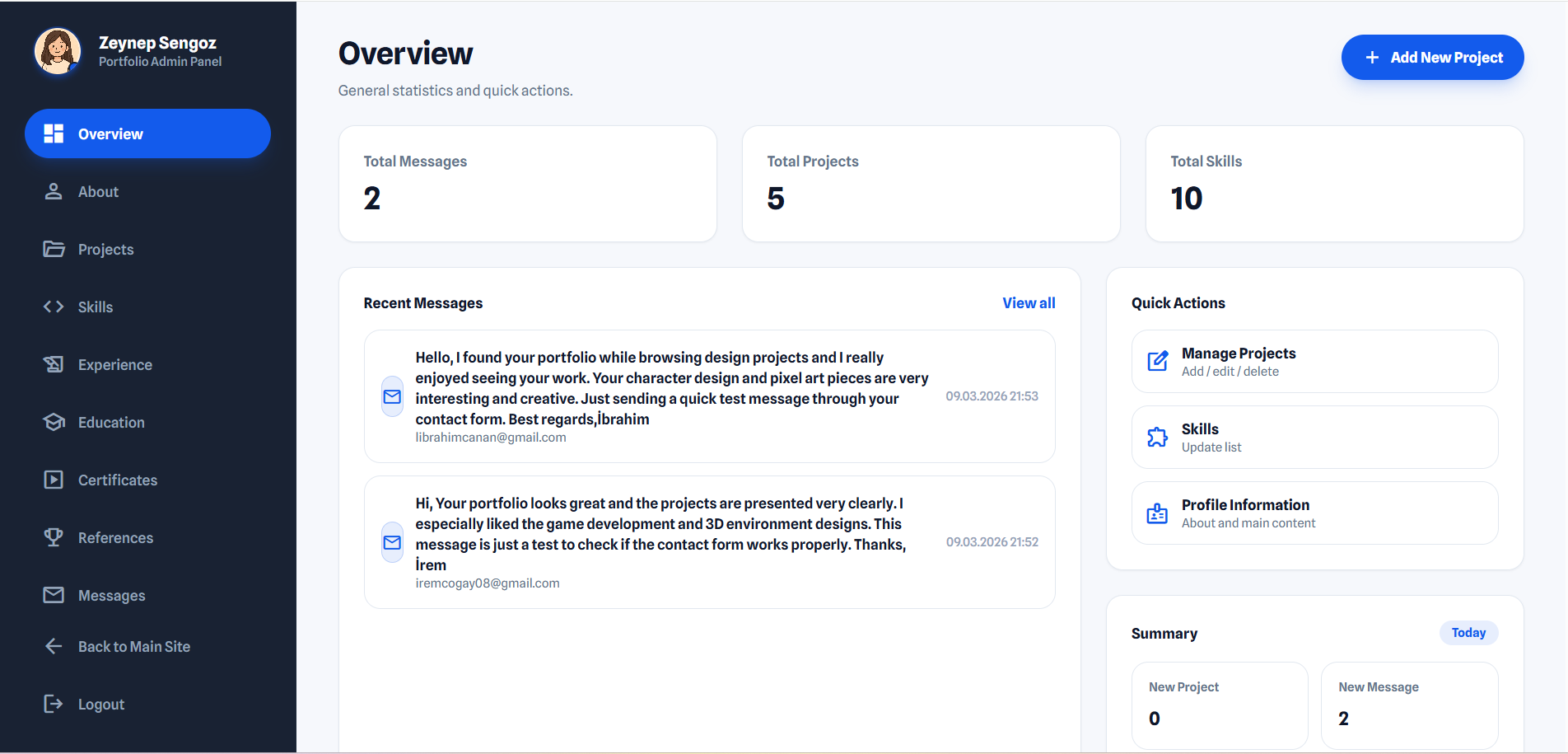1568x754 pixels.
Task: Click the plus icon in Add New Project
Action: coord(1372,58)
